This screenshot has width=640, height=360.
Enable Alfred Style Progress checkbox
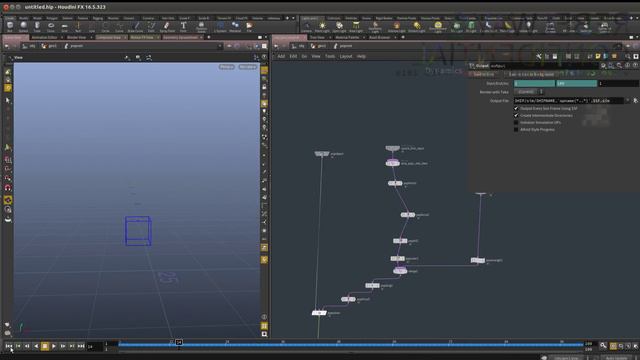[516, 129]
